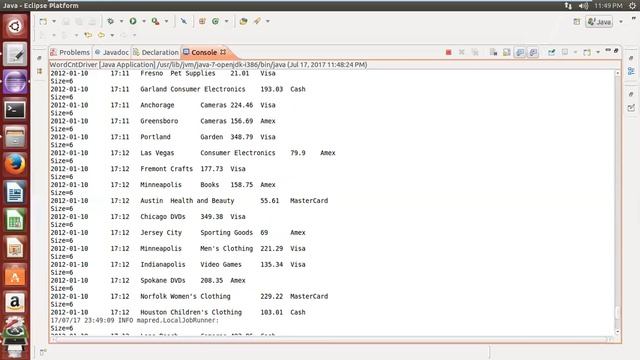Click the Package Explorer icon in left trim

point(40,71)
